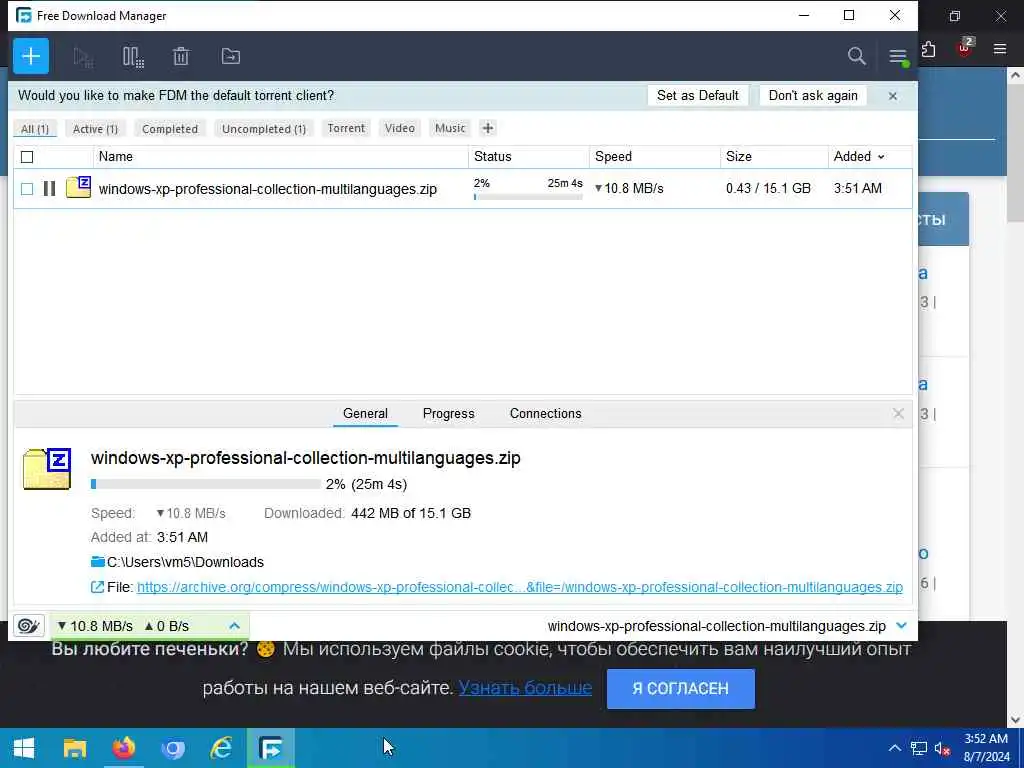Image resolution: width=1024 pixels, height=768 pixels.
Task: Pause the windows-xp download in the list row
Action: [x=49, y=189]
